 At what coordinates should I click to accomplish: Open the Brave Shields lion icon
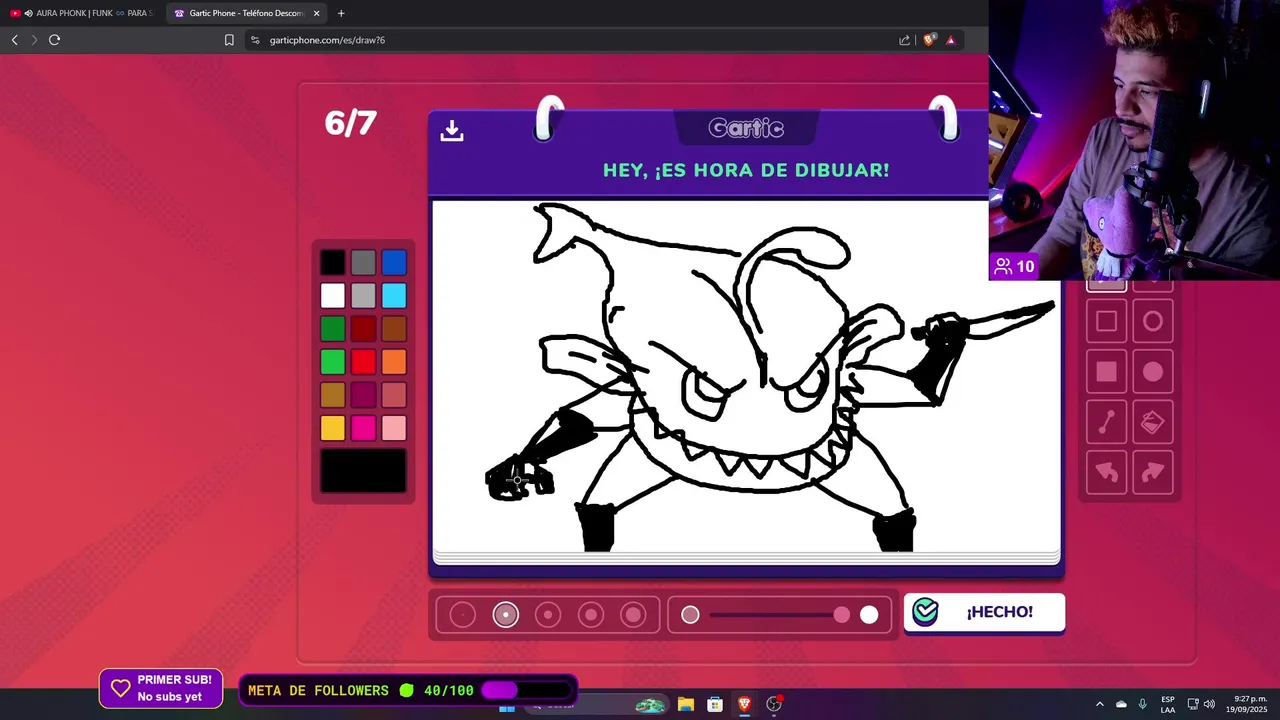click(x=929, y=40)
